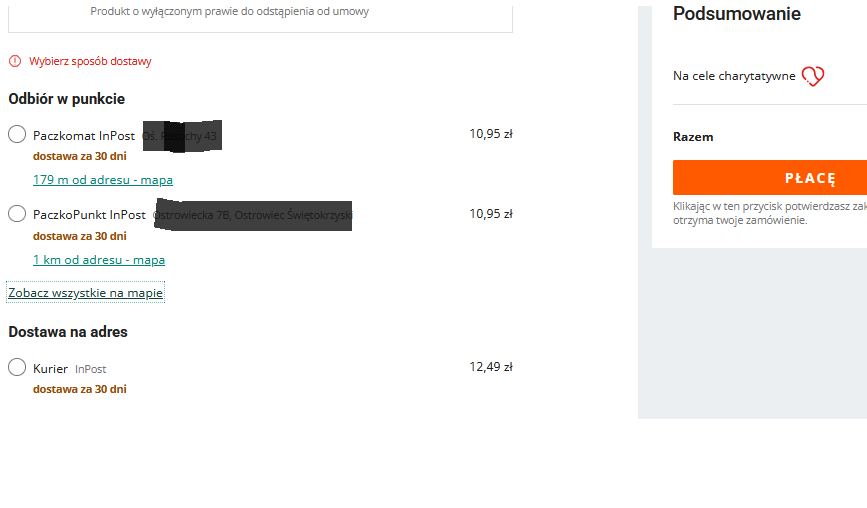The width and height of the screenshot is (867, 508).
Task: Click the "Podsumowanie" summary heading
Action: [x=736, y=14]
